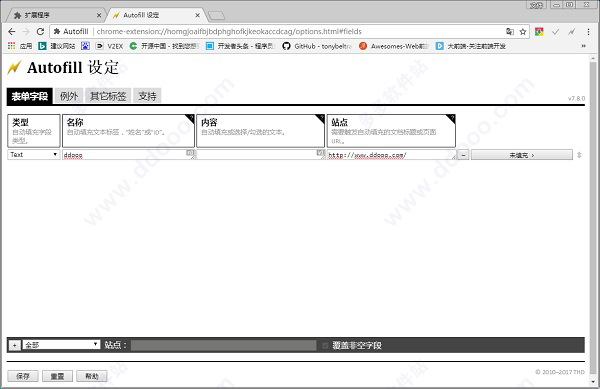This screenshot has height=389, width=600.
Task: Remove the rule with the minus button
Action: pyautogui.click(x=463, y=155)
